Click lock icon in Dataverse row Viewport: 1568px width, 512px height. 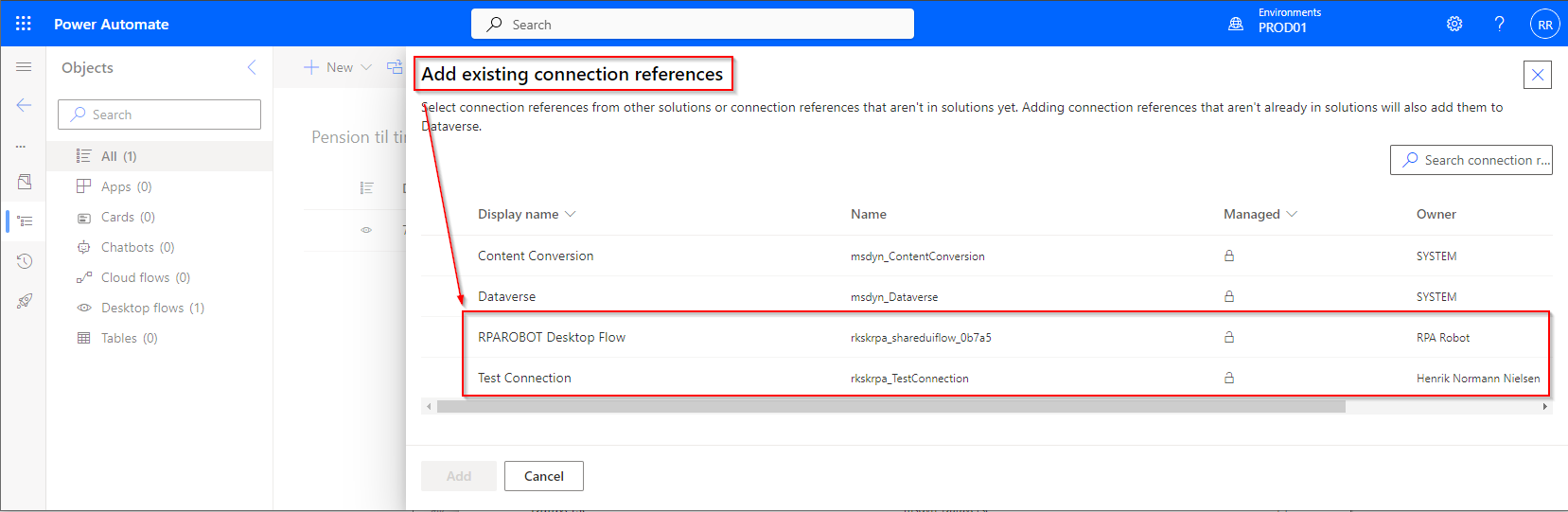pos(1229,296)
